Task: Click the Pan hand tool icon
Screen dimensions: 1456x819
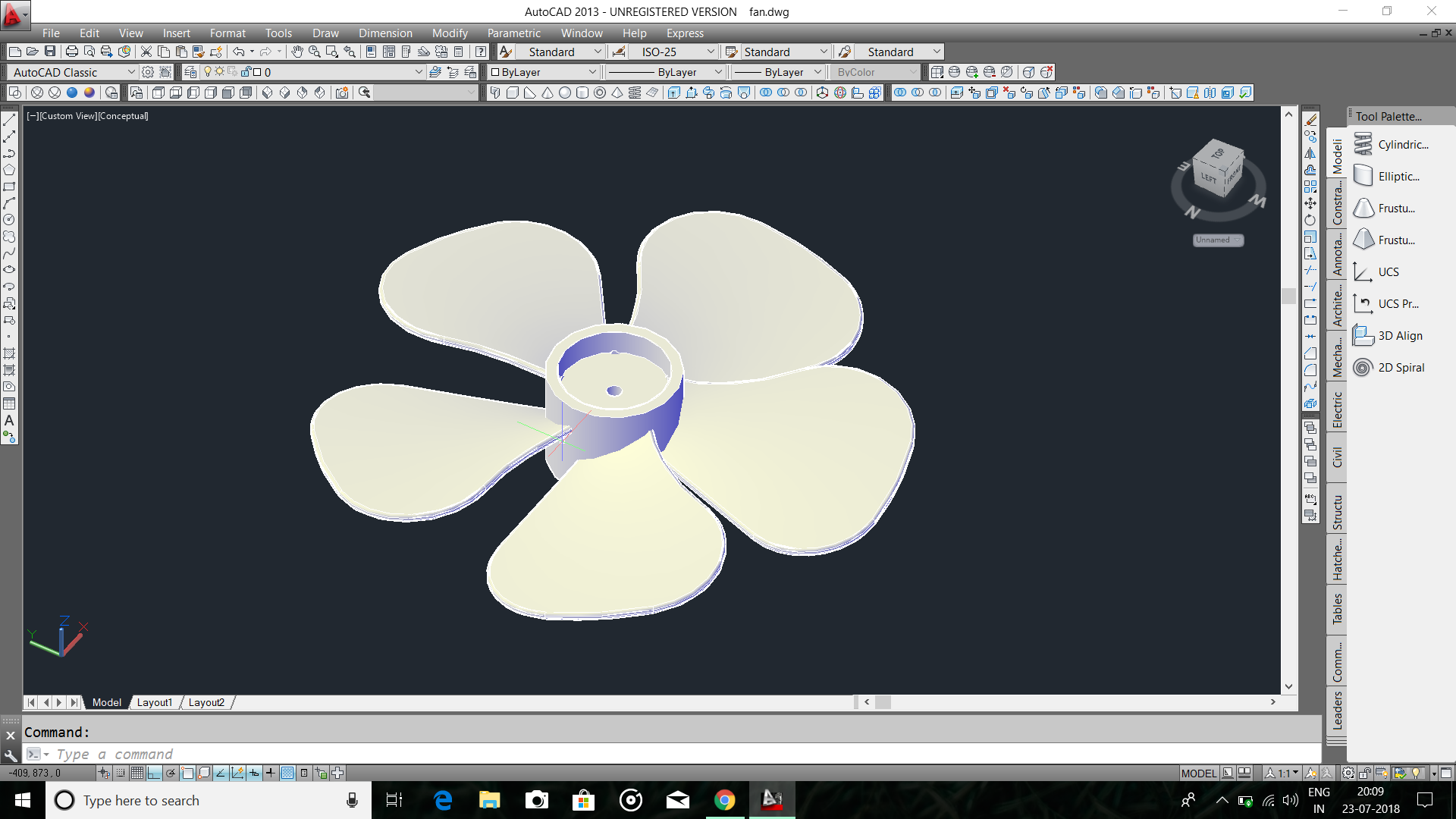Action: point(297,52)
